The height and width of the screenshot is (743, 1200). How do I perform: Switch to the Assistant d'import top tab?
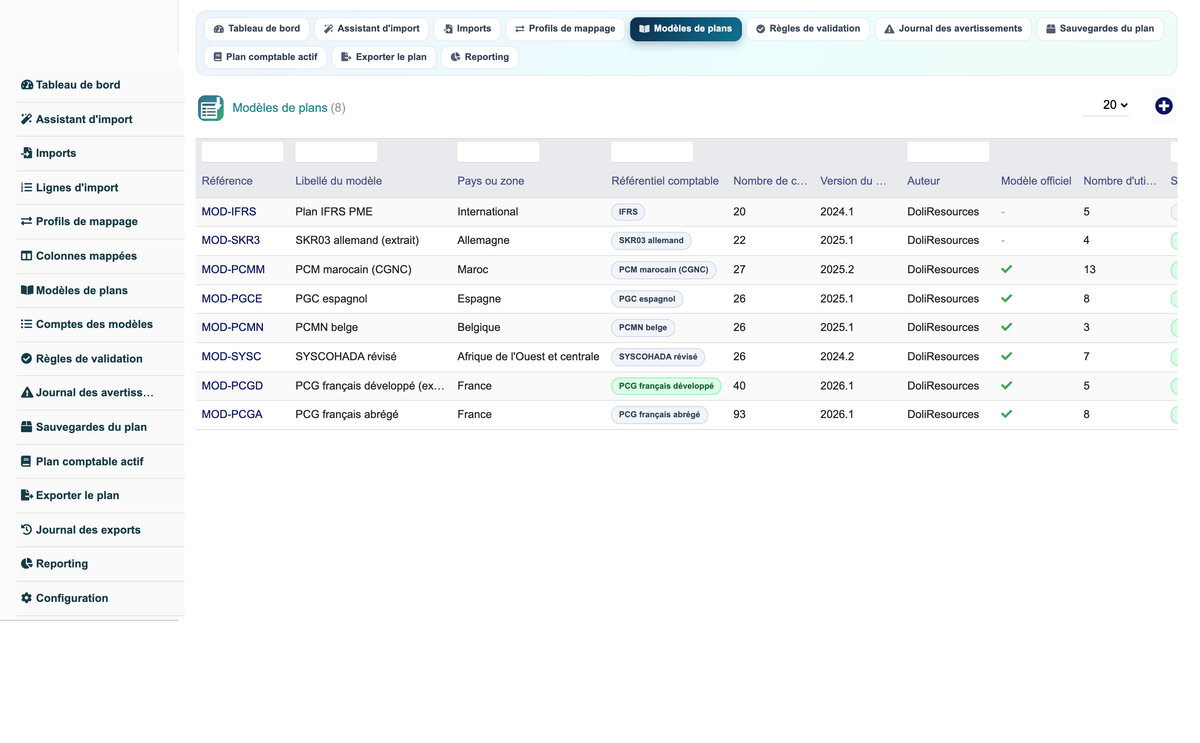[x=371, y=29]
